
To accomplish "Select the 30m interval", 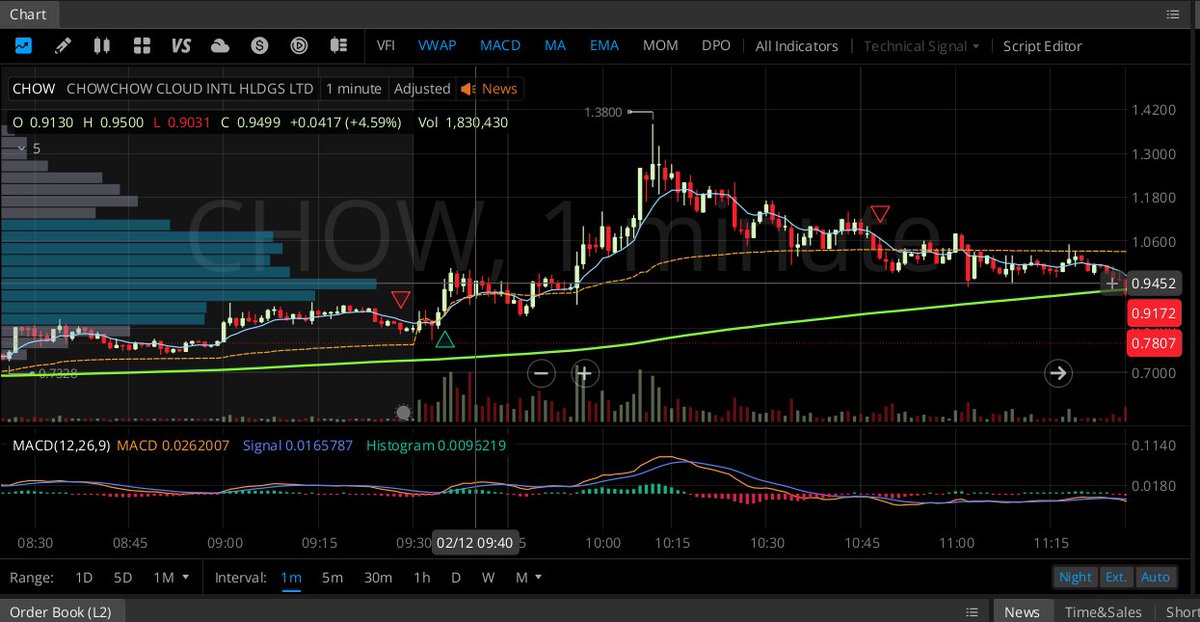I will point(377,577).
